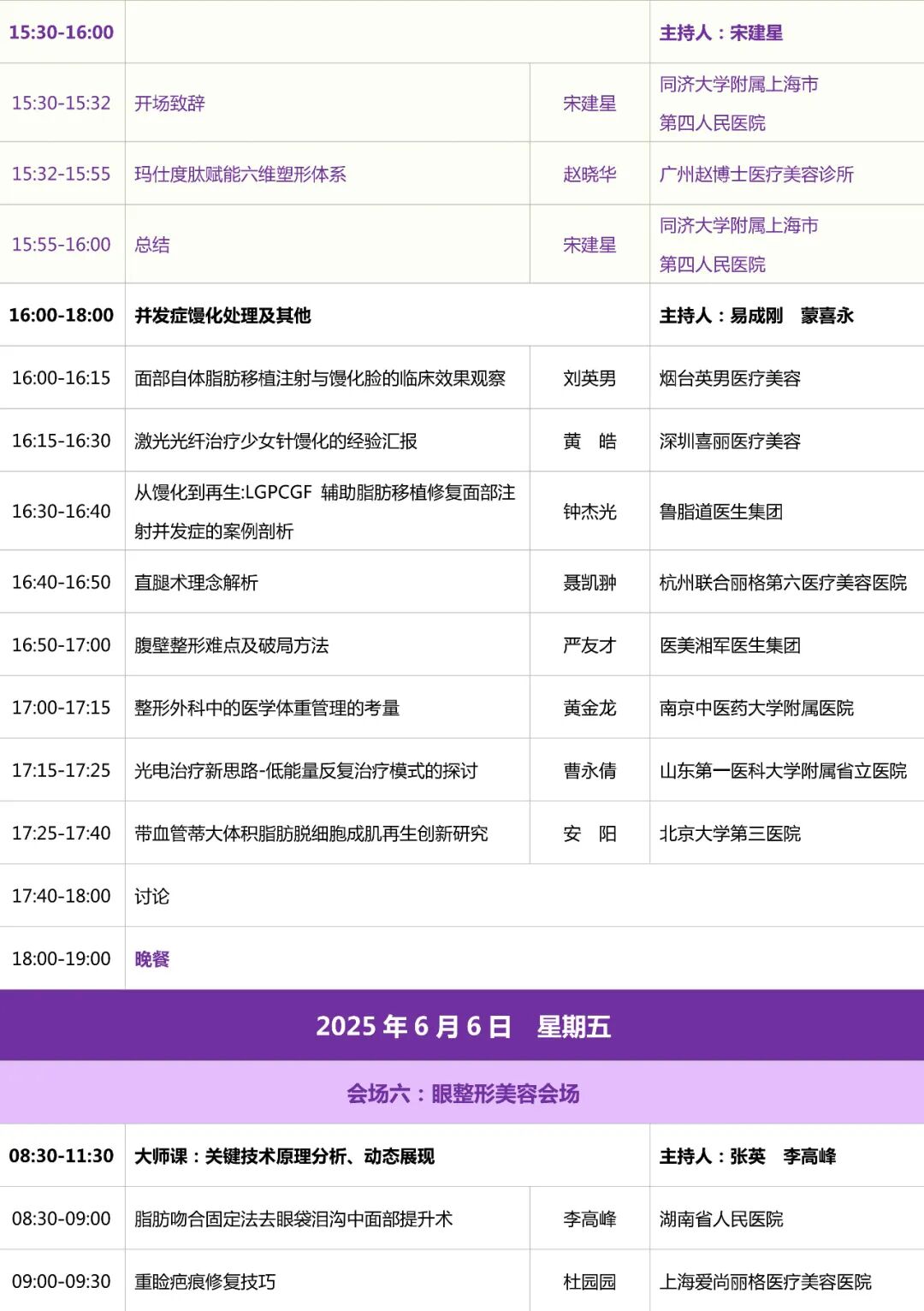Select 赵晓华 as the speaker name

(591, 172)
